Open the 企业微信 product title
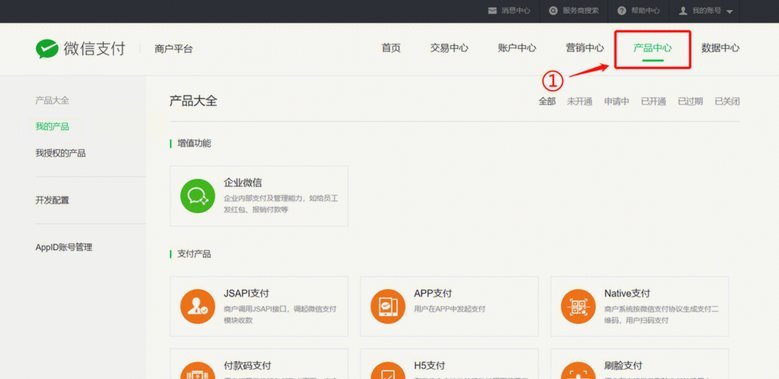The width and height of the screenshot is (779, 379). [243, 183]
